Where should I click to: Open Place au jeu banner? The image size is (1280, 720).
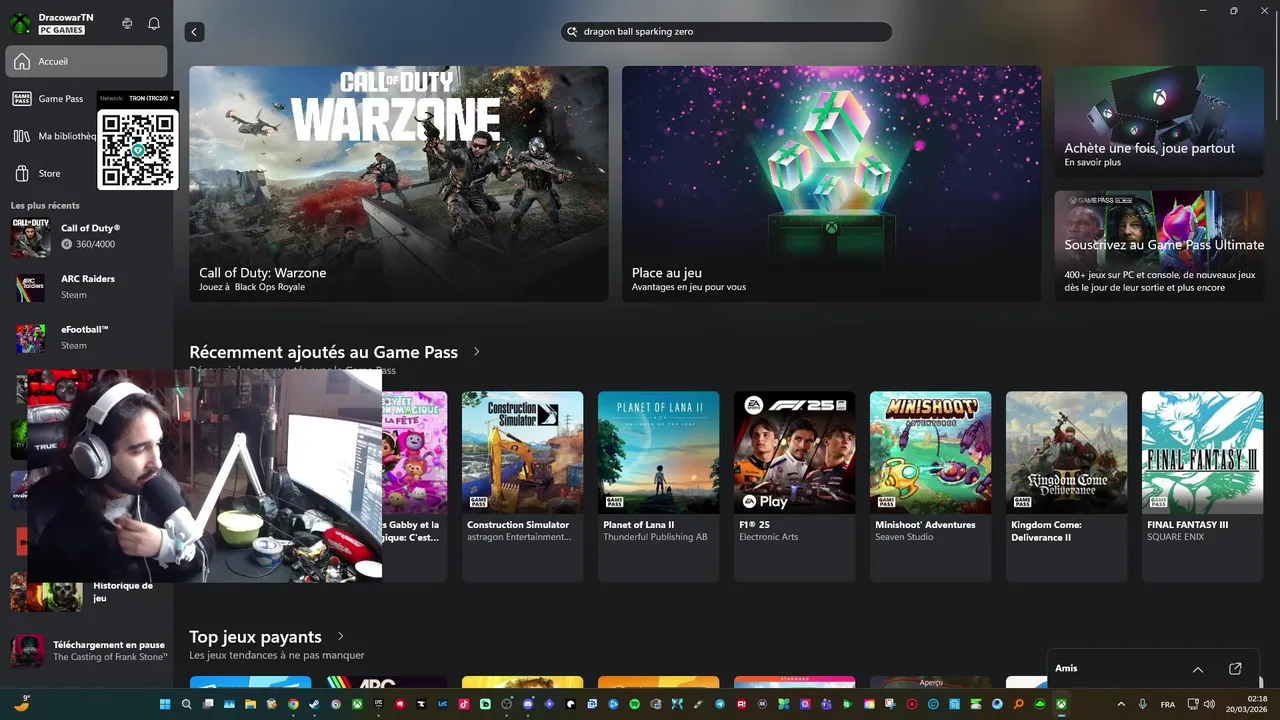click(831, 184)
